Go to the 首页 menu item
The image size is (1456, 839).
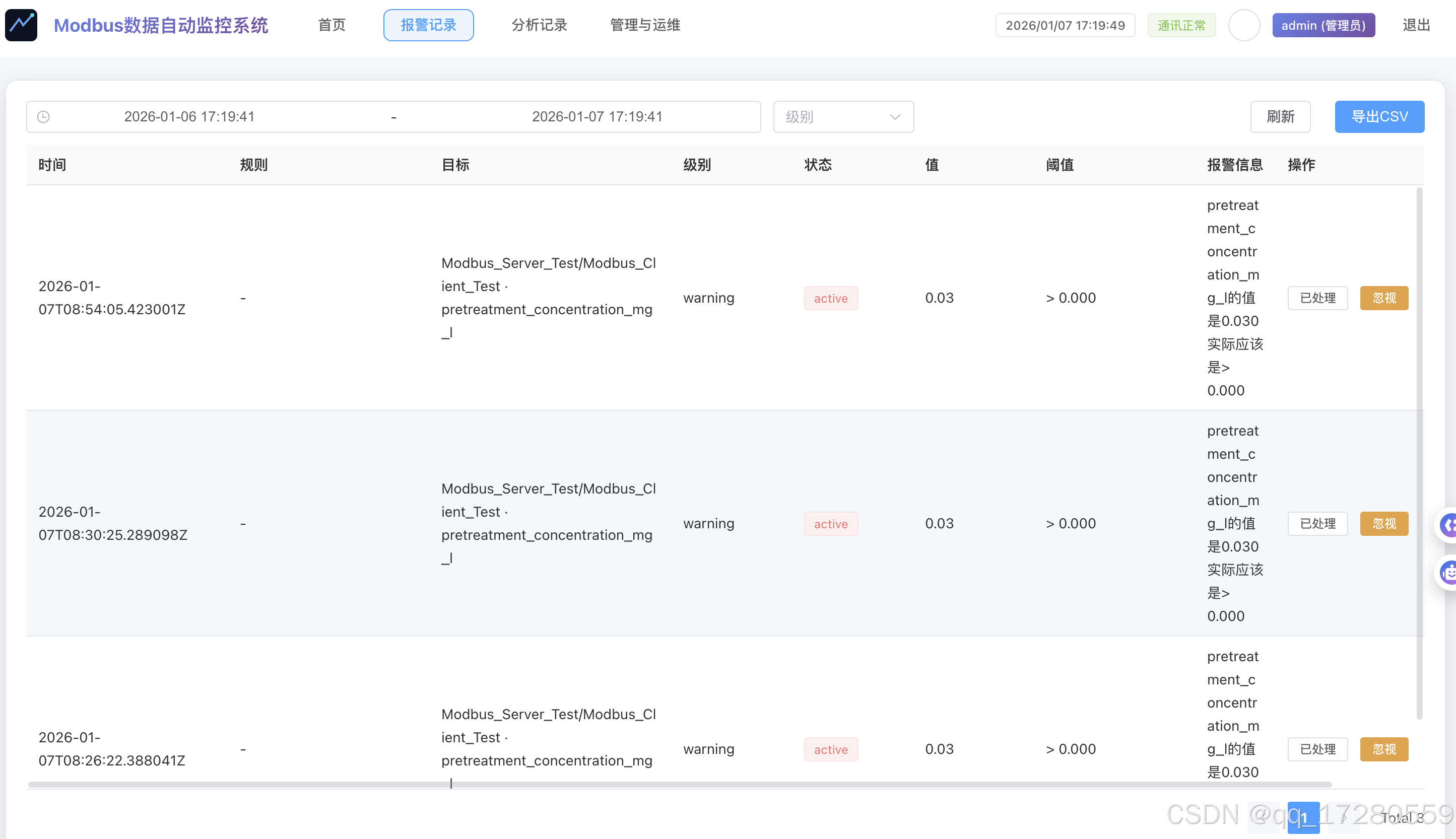pos(332,25)
